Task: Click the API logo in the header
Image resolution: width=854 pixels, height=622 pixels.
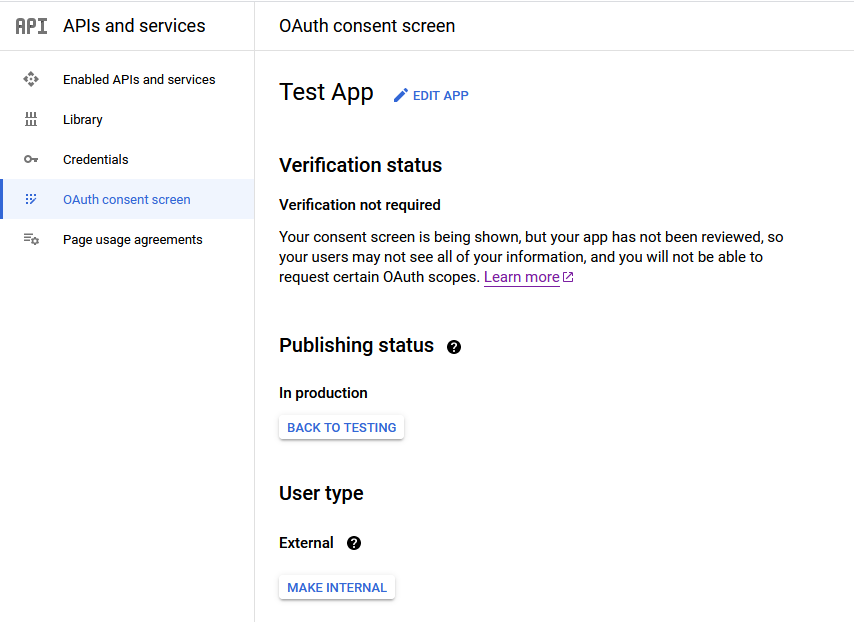Action: tap(30, 25)
